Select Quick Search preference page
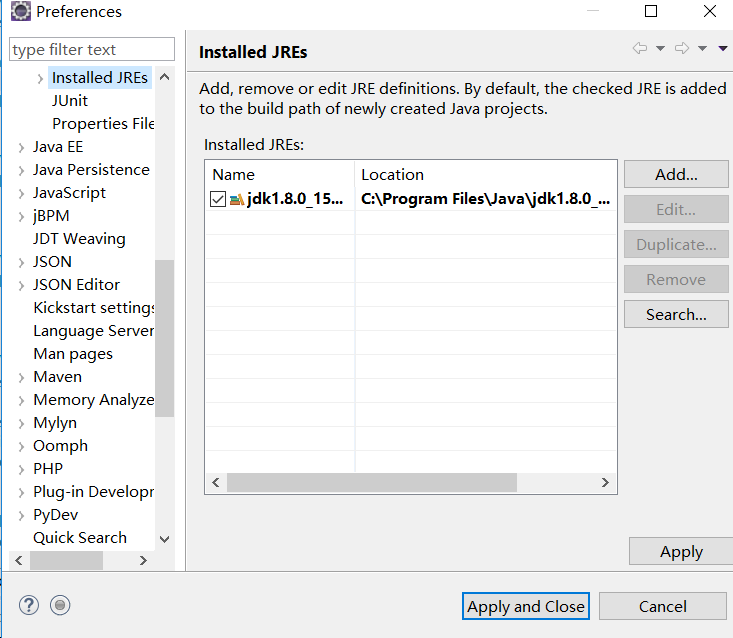This screenshot has width=733, height=638. coord(80,538)
